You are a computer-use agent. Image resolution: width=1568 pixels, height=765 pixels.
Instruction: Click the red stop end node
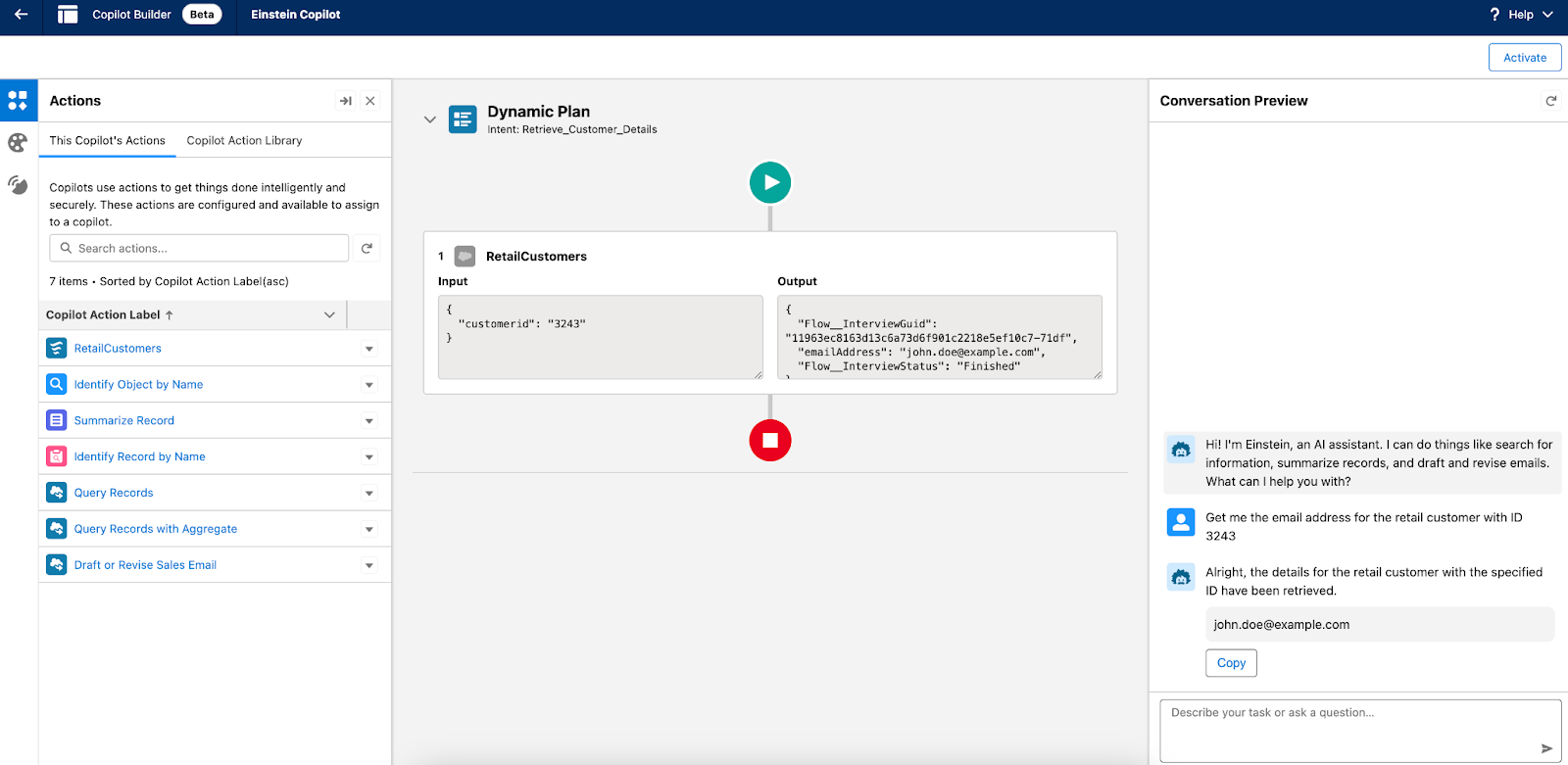770,441
